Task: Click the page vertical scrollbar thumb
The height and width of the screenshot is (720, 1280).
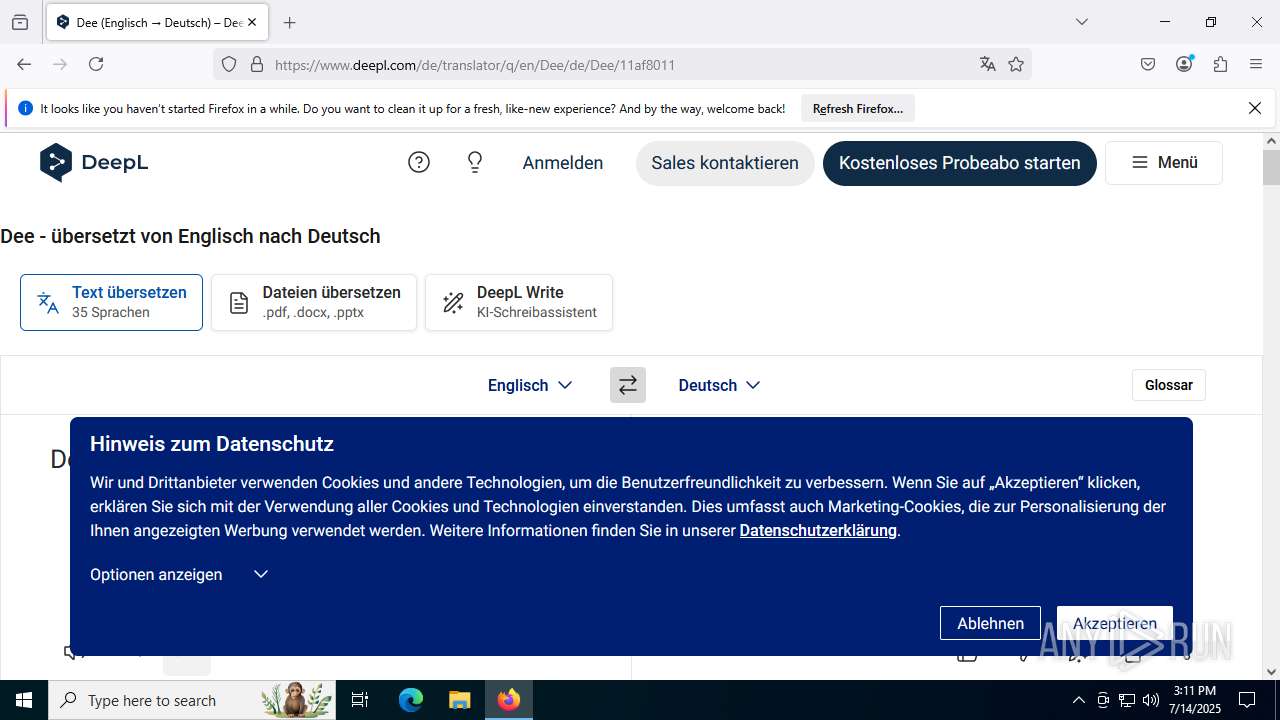Action: [x=1271, y=168]
